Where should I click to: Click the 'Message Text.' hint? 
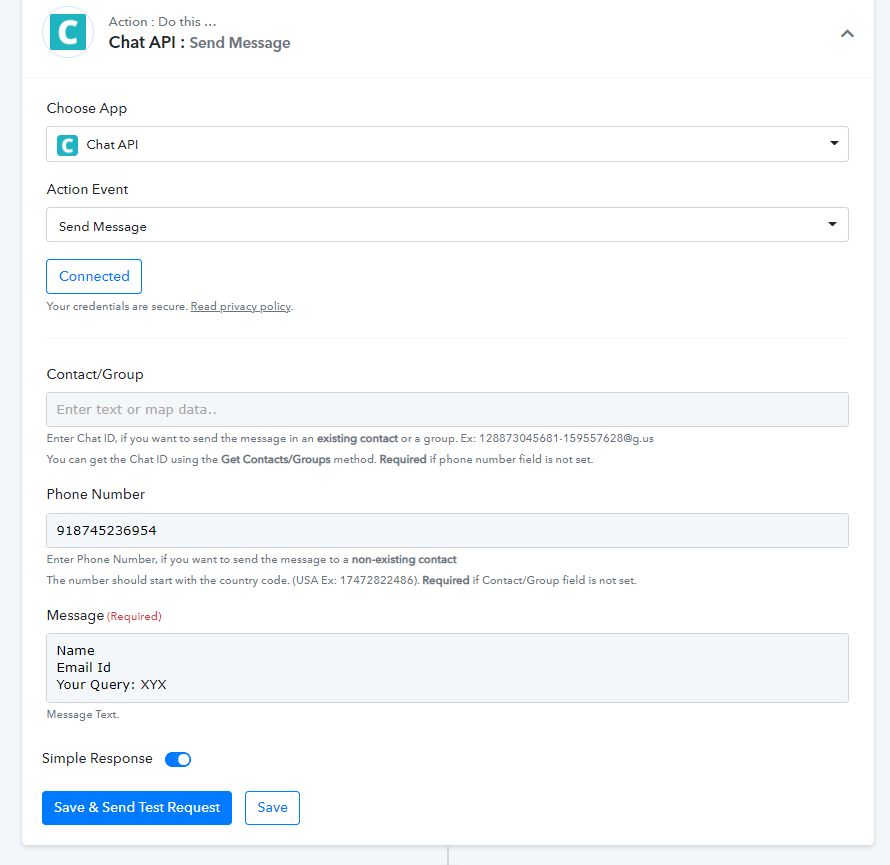(83, 715)
